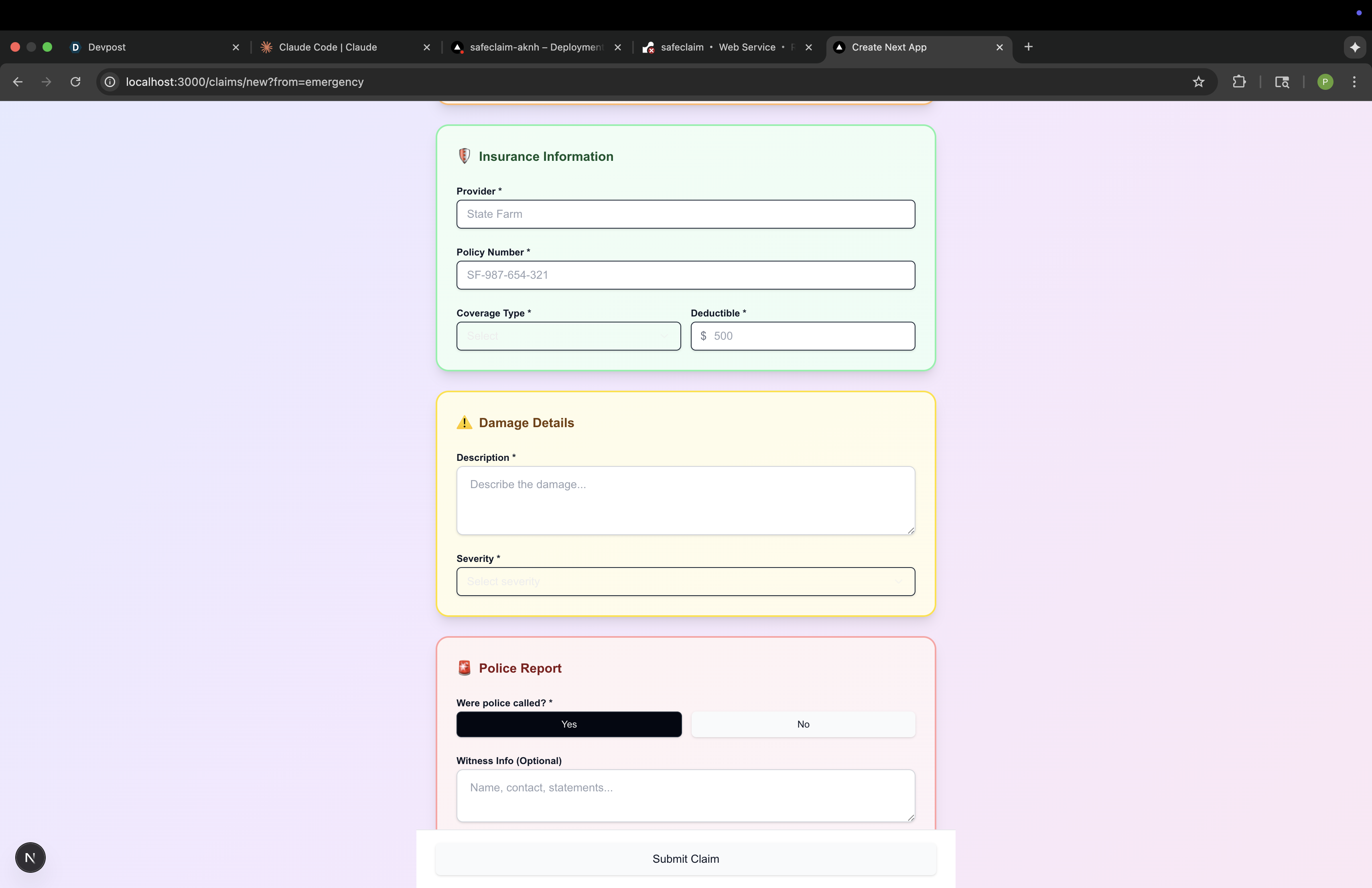
Task: Open the Gemini sparkle icon
Action: 1355,47
